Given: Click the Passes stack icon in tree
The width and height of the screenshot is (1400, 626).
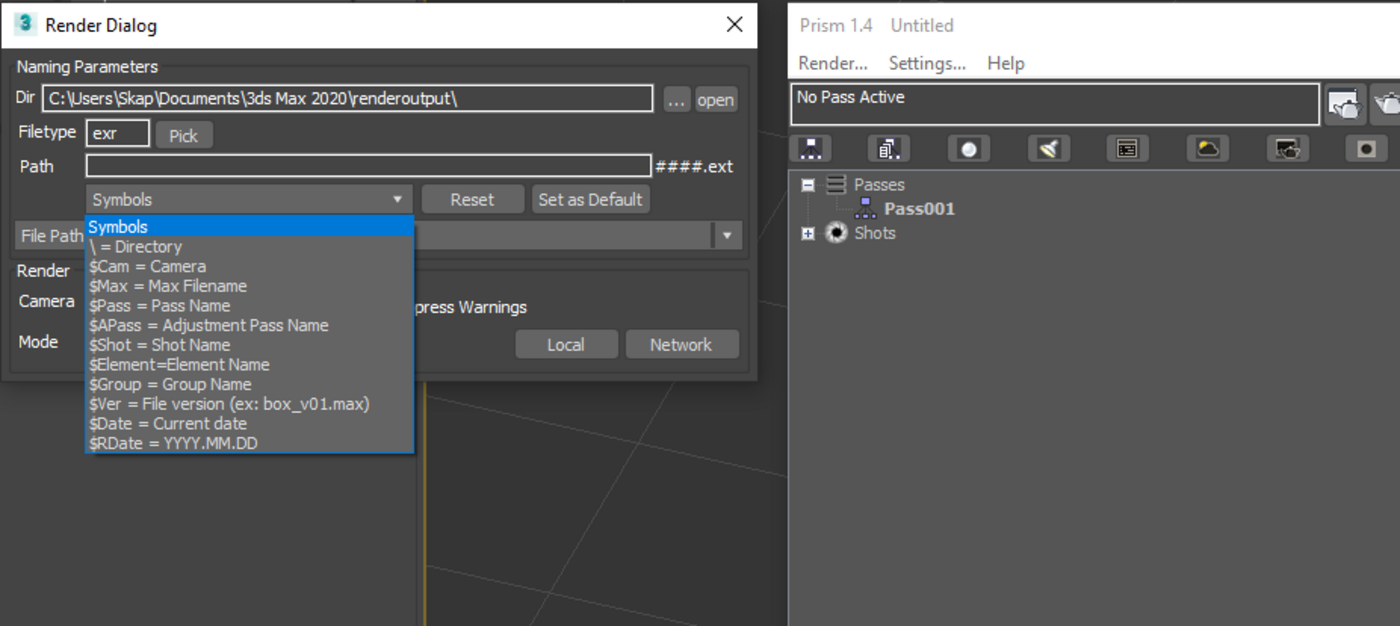Looking at the screenshot, I should (x=836, y=185).
